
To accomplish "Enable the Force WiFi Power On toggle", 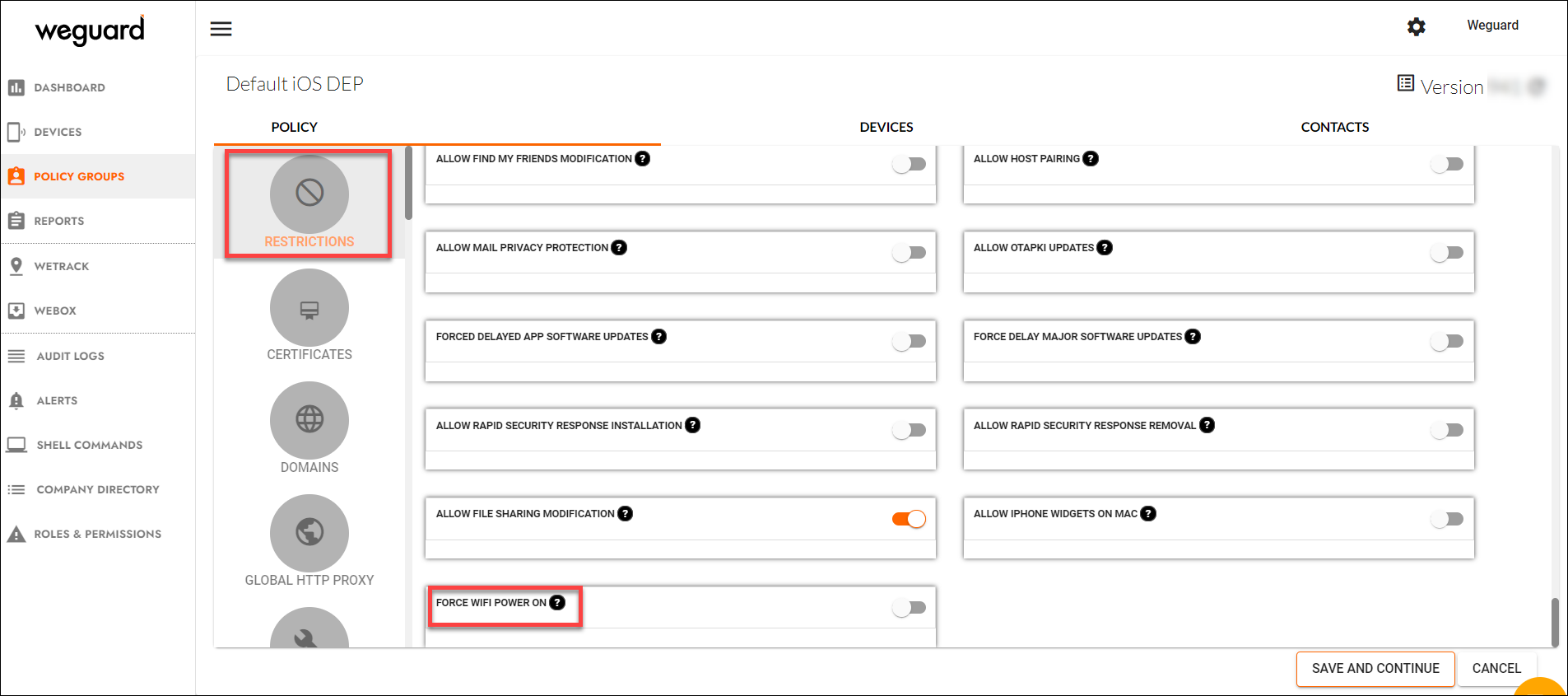I will 910,608.
